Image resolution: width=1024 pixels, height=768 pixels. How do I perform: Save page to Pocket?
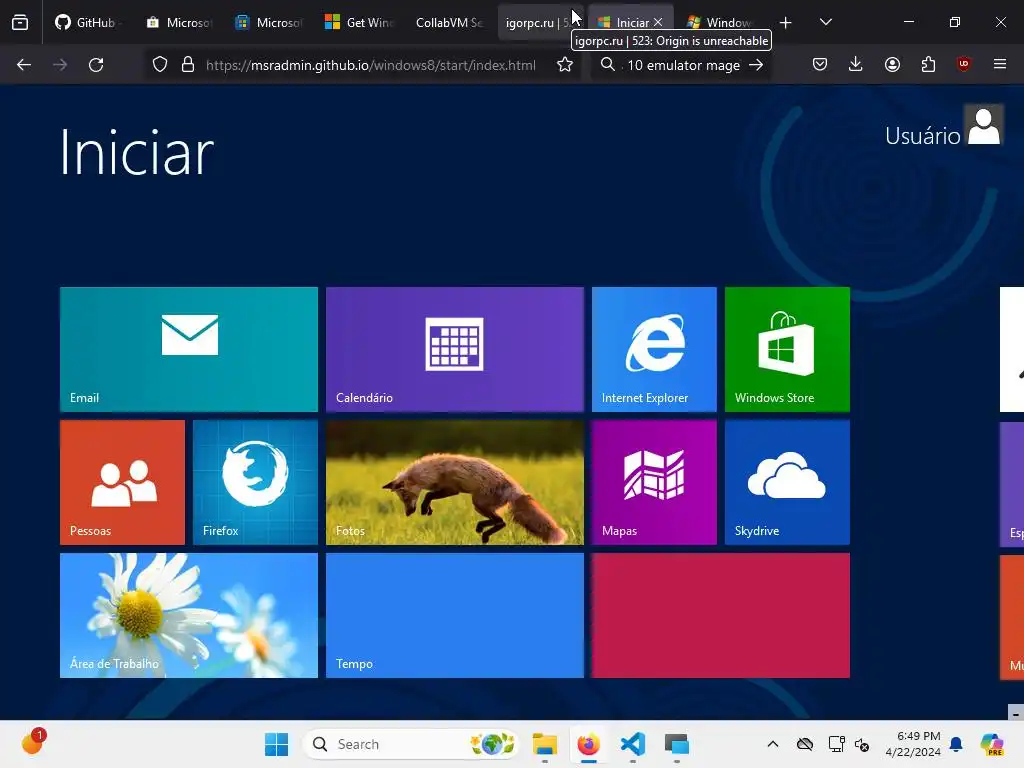pos(820,65)
